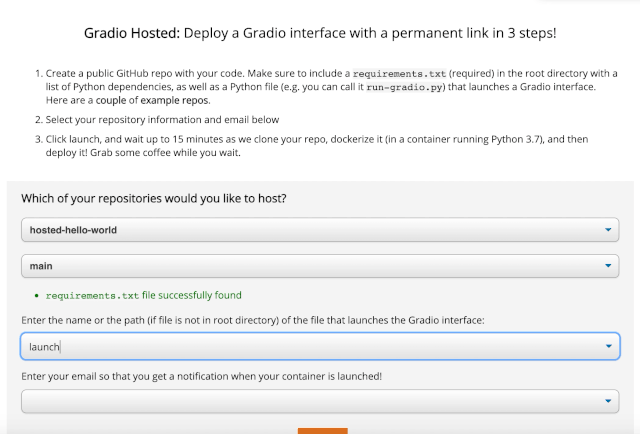Focus the launch file path input field

coord(320,346)
